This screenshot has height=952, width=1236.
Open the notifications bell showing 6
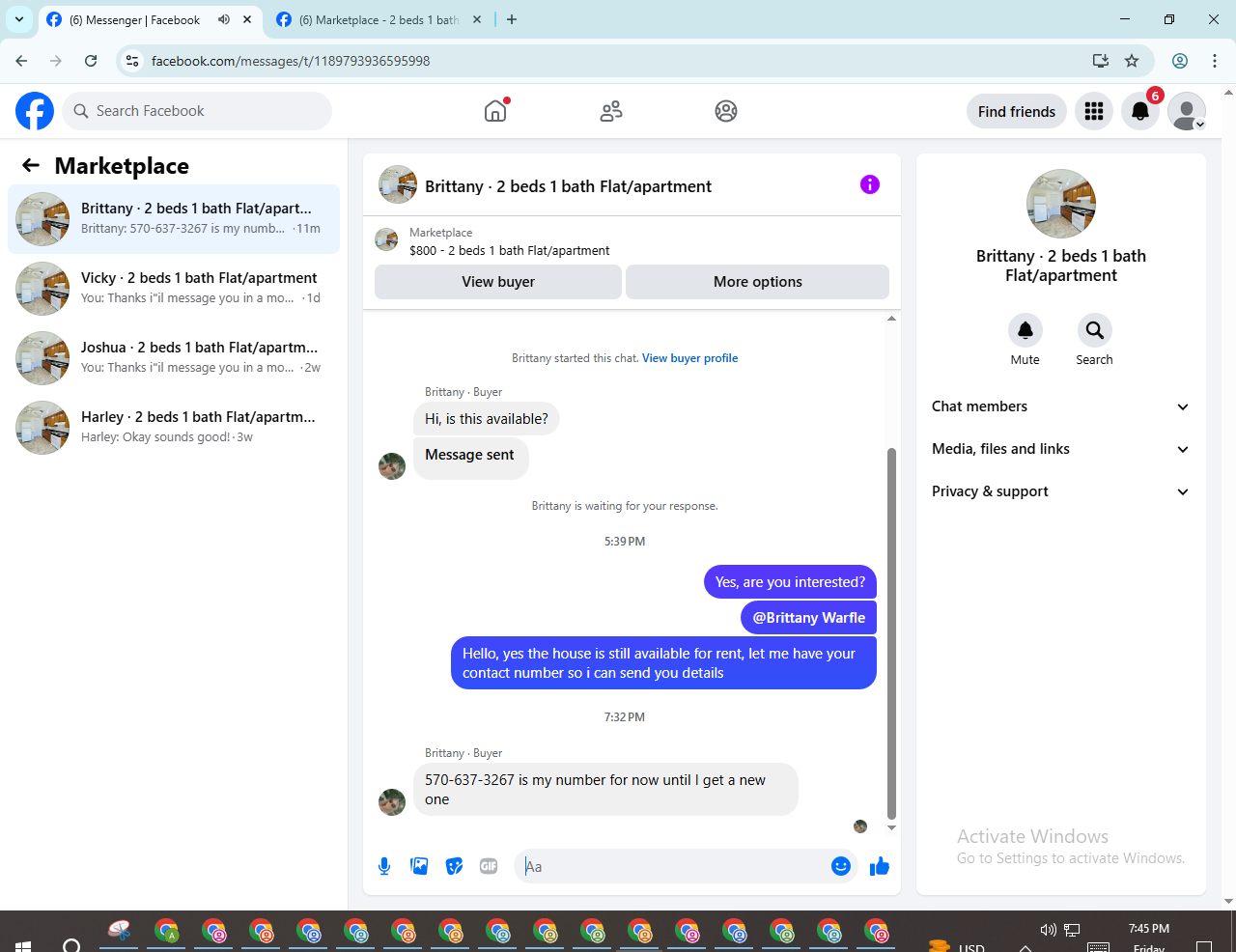click(x=1140, y=111)
